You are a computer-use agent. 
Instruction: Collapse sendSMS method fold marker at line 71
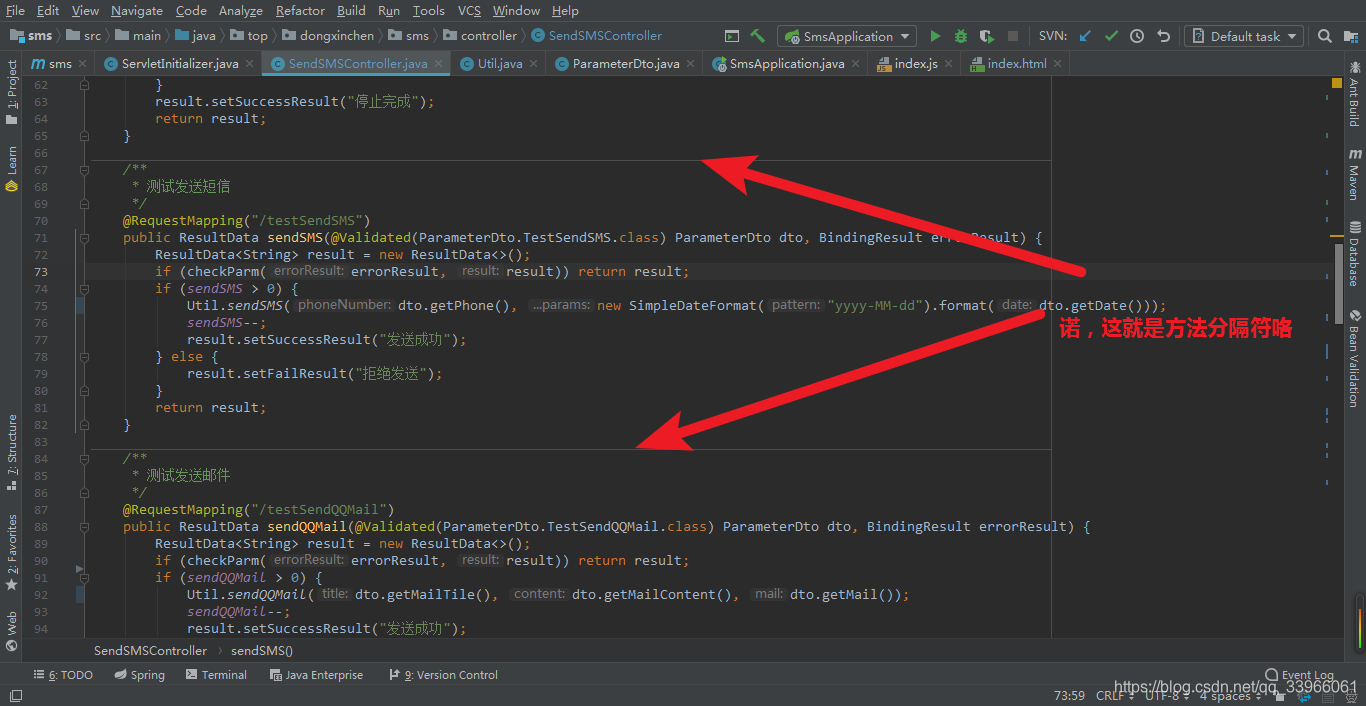(84, 238)
